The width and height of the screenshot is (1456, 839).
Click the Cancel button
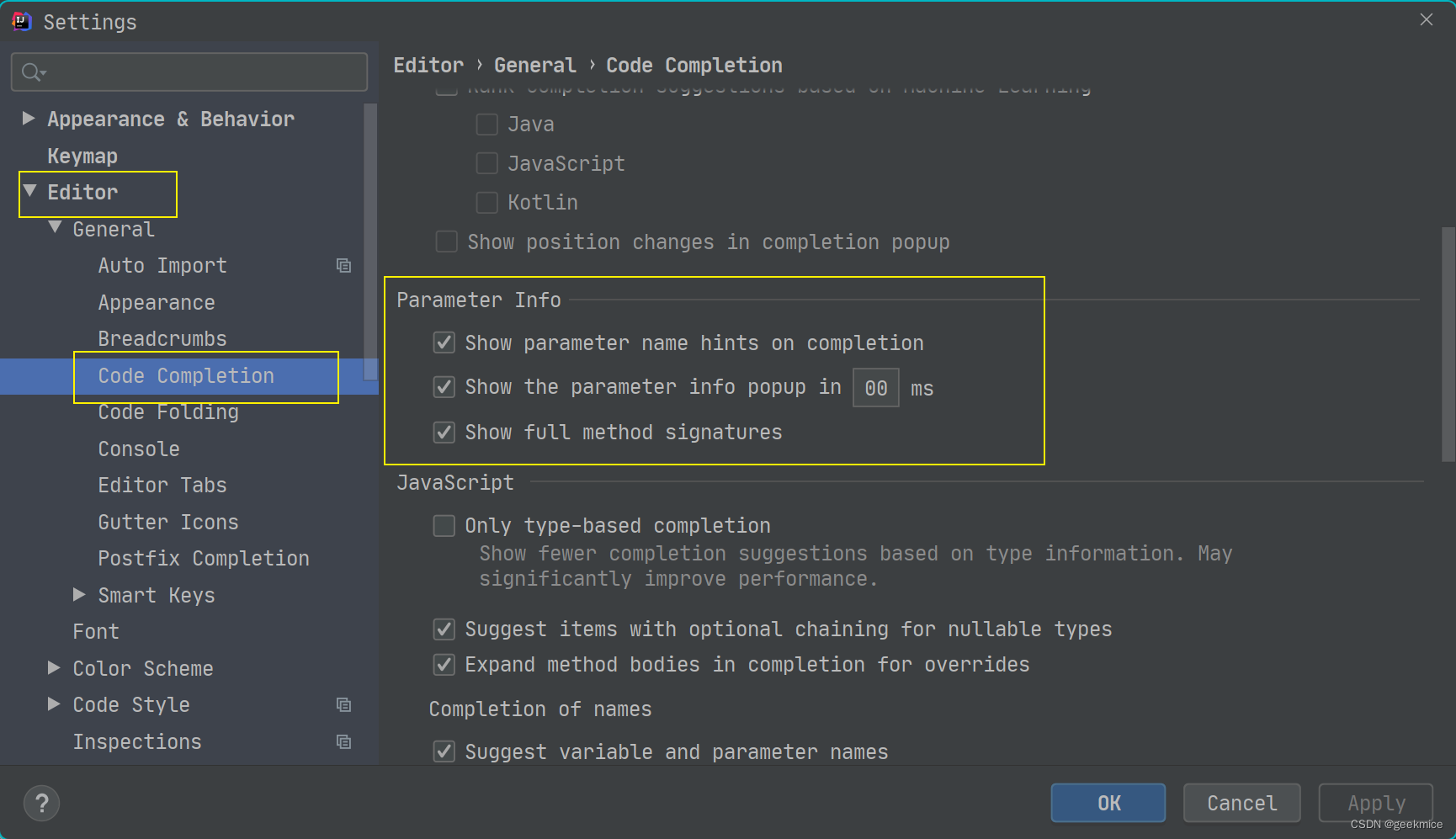point(1242,803)
